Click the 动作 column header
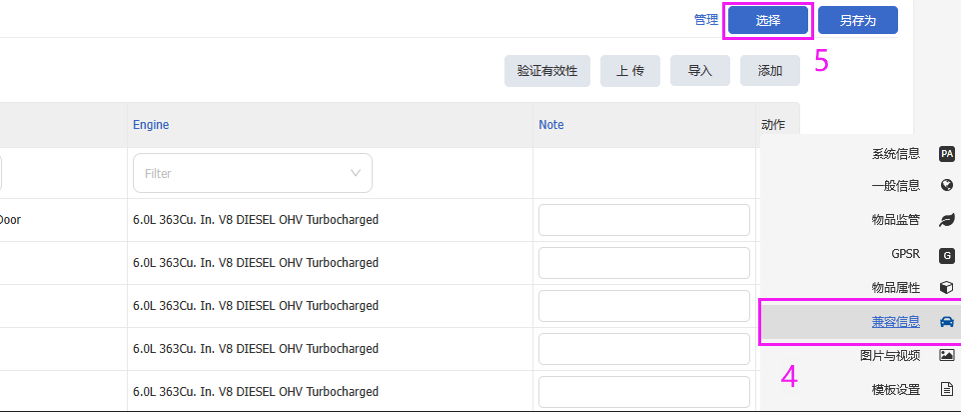This screenshot has width=961, height=412. (772, 124)
